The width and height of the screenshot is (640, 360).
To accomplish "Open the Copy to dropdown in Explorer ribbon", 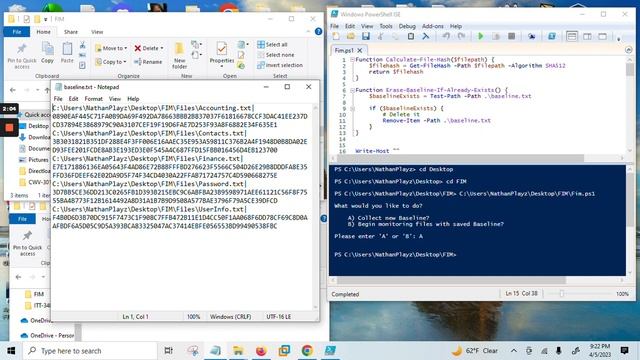I will coord(110,62).
